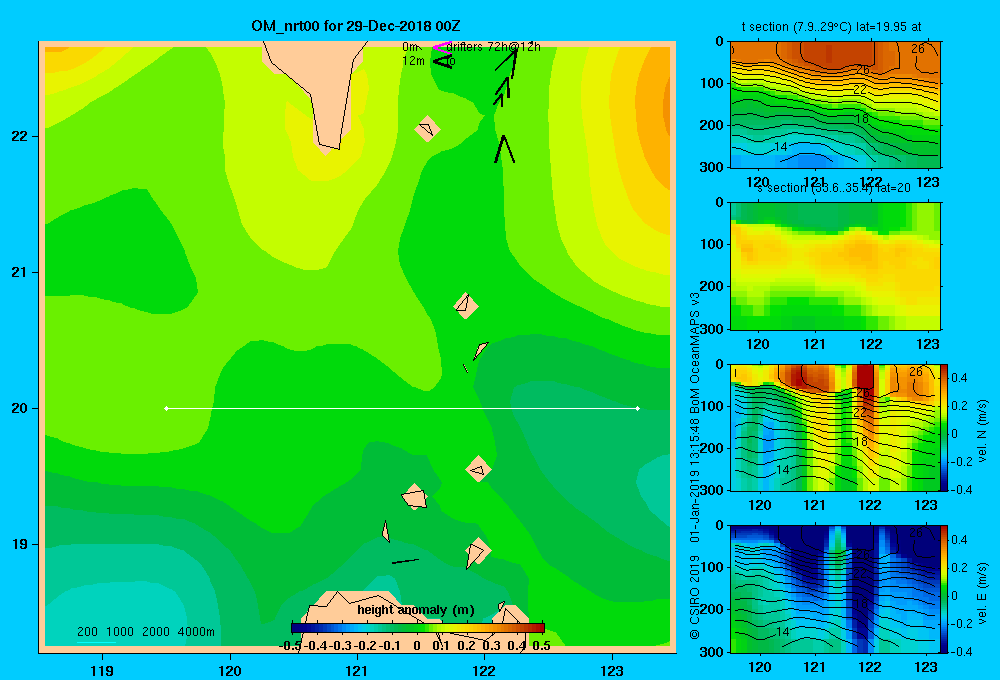The height and width of the screenshot is (680, 1000).
Task: Click longitude label "123" on main map
Action: (612, 670)
